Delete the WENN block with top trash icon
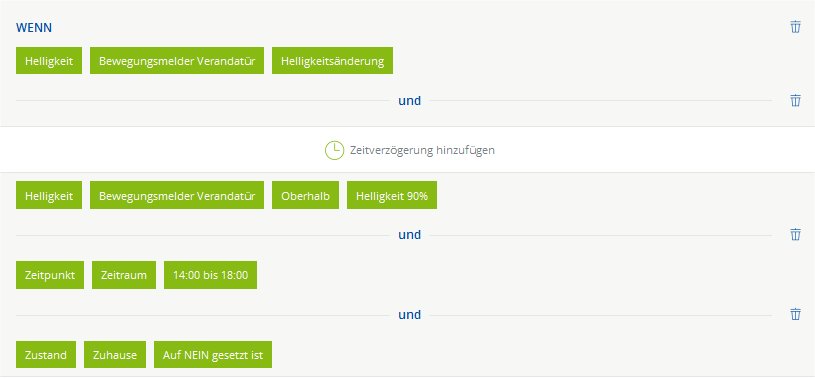The image size is (815, 379). click(795, 27)
